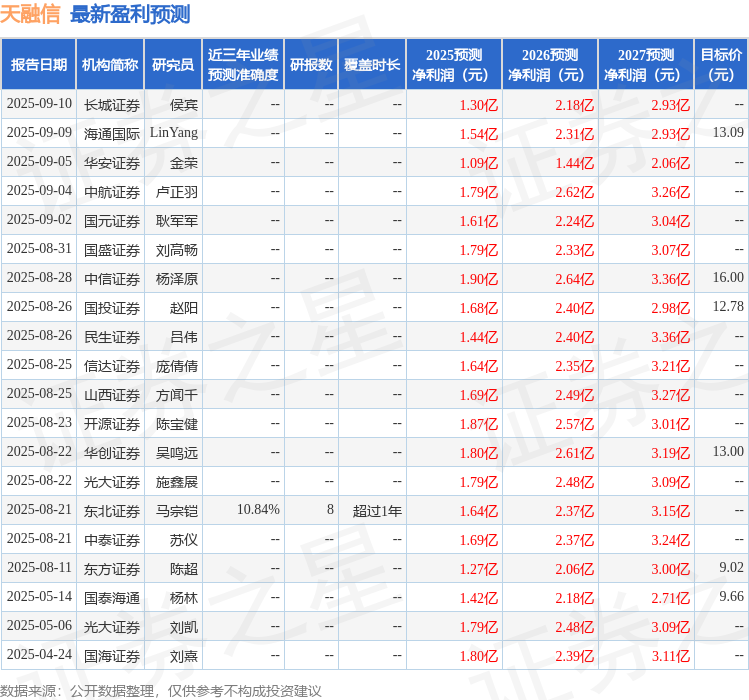Click 信达证券 institution cell
749x700 pixels.
(112, 366)
